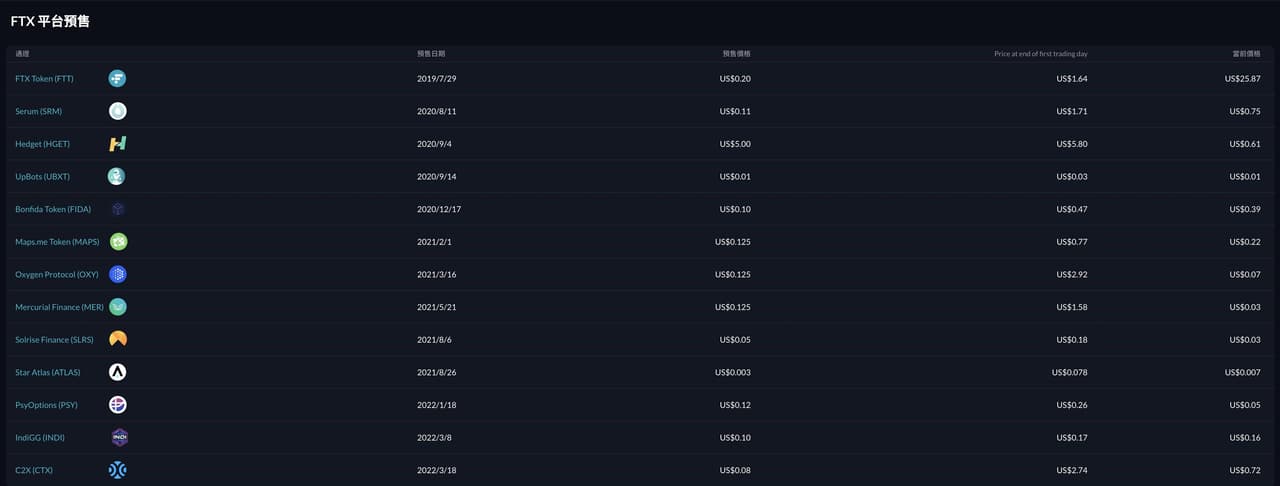Click the Serum (SRM) coin icon
1280x486 pixels.
(118, 111)
